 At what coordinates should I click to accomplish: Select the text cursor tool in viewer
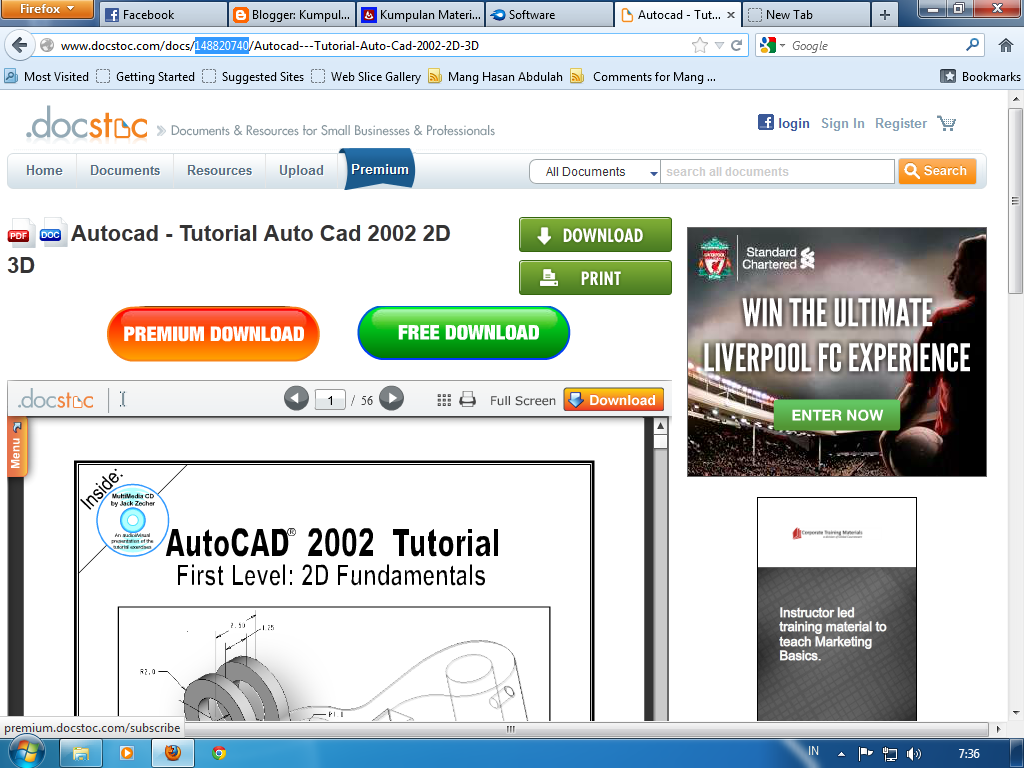pos(122,399)
